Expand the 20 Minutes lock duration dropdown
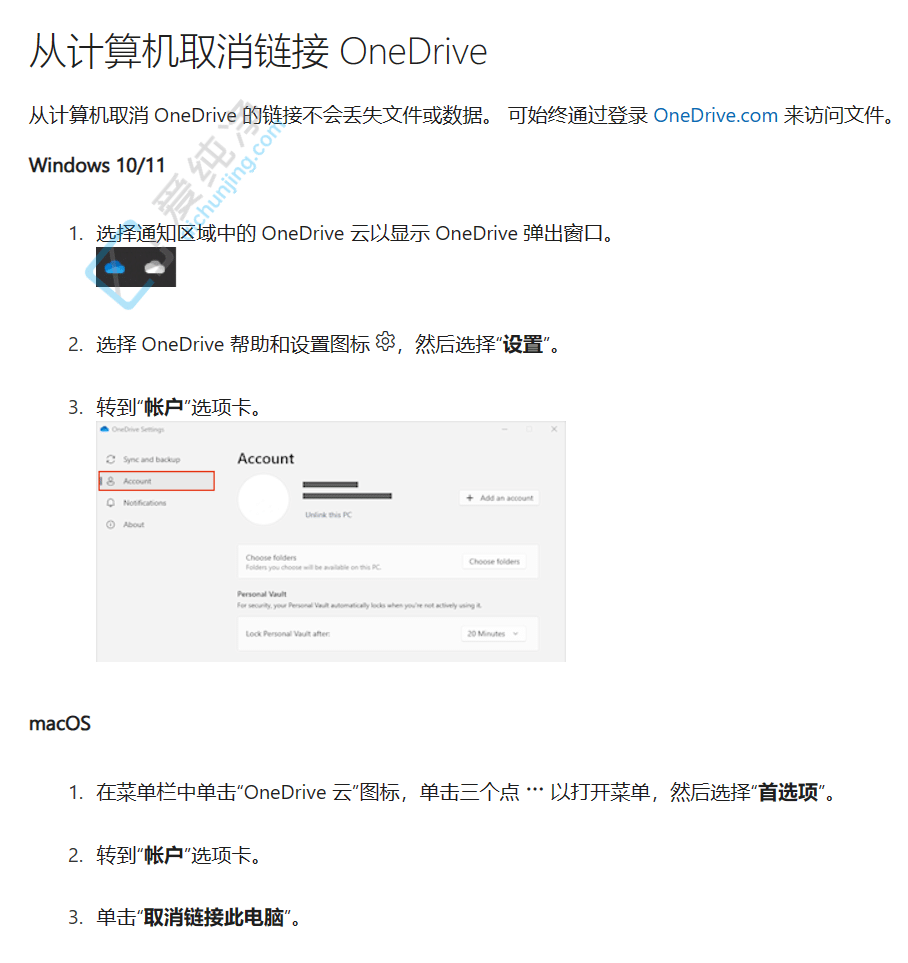Viewport: 908px width, 963px height. coord(495,634)
